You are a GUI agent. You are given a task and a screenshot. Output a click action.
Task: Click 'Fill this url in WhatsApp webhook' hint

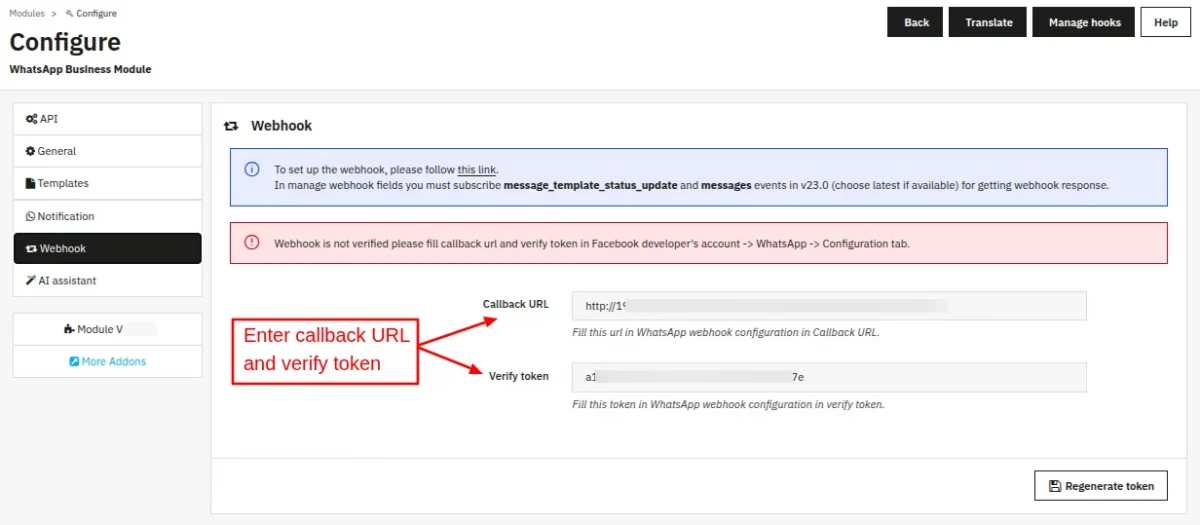[x=726, y=332]
